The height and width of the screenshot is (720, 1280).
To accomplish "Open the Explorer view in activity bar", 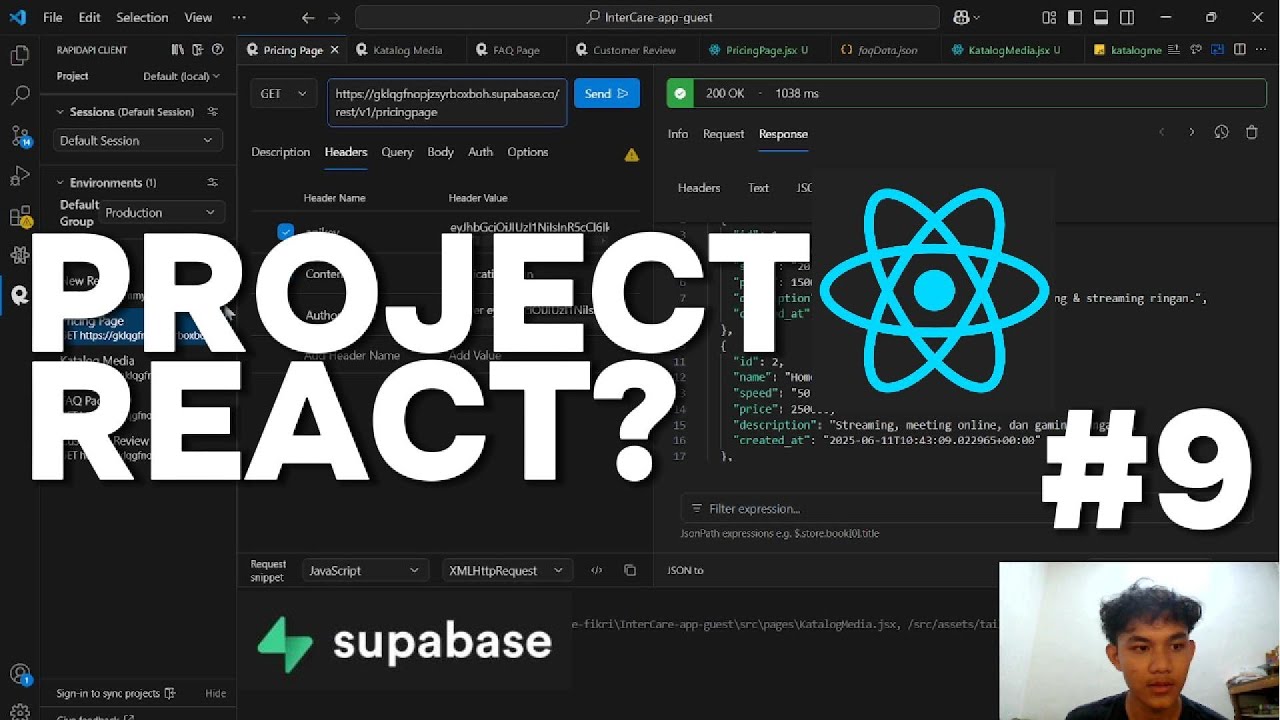I will click(19, 56).
